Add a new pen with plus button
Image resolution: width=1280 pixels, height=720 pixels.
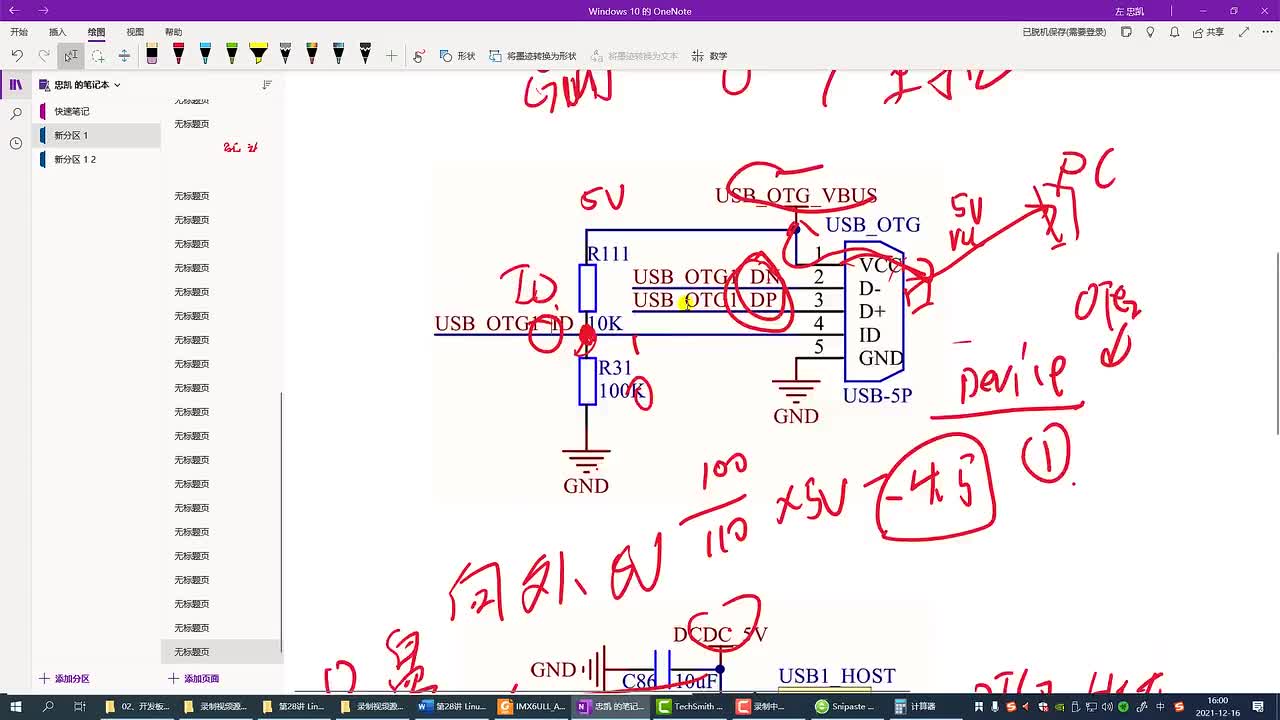pos(391,56)
